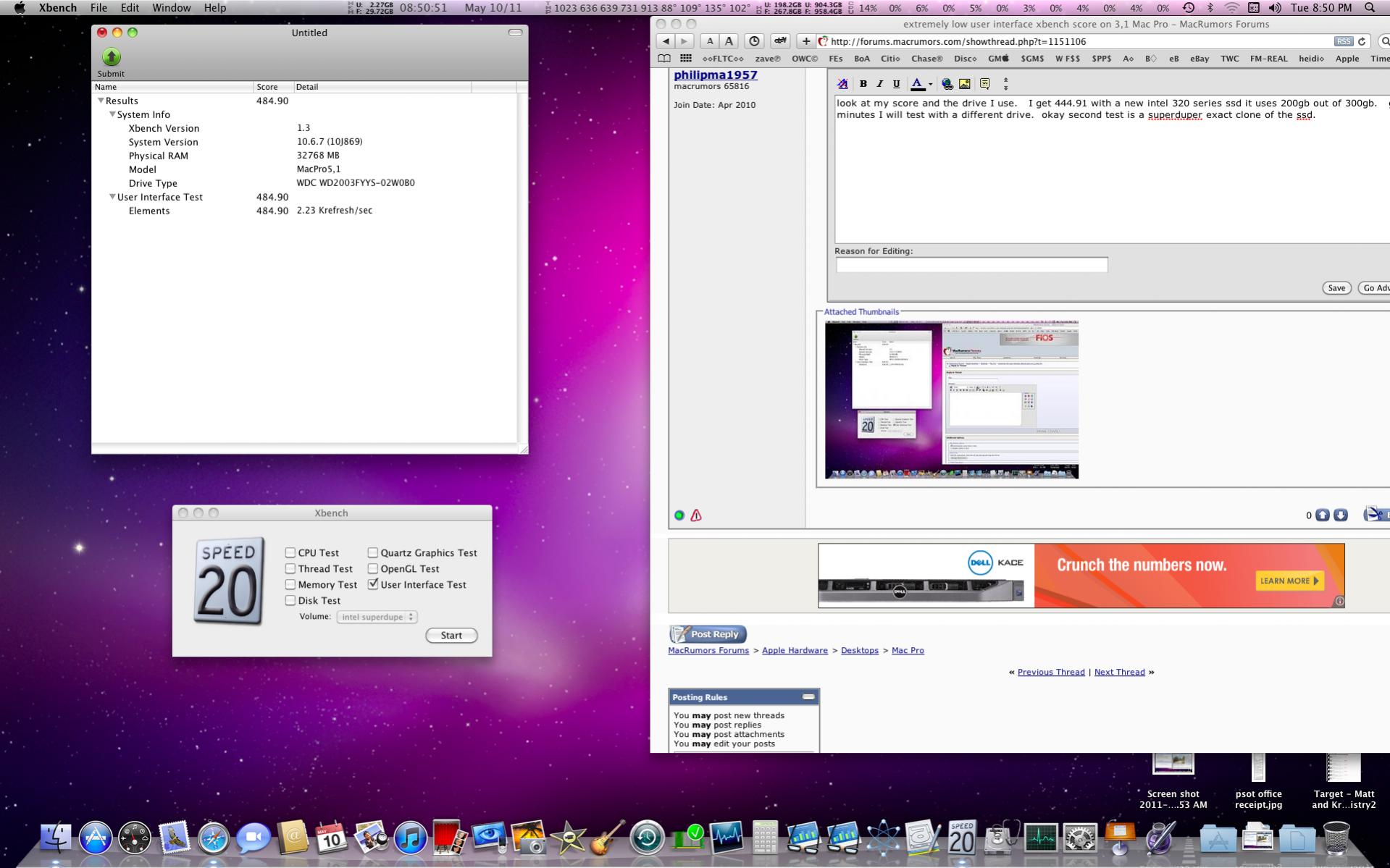The width and height of the screenshot is (1390, 868).
Task: Launch iTunes from the Dock
Action: point(411,838)
